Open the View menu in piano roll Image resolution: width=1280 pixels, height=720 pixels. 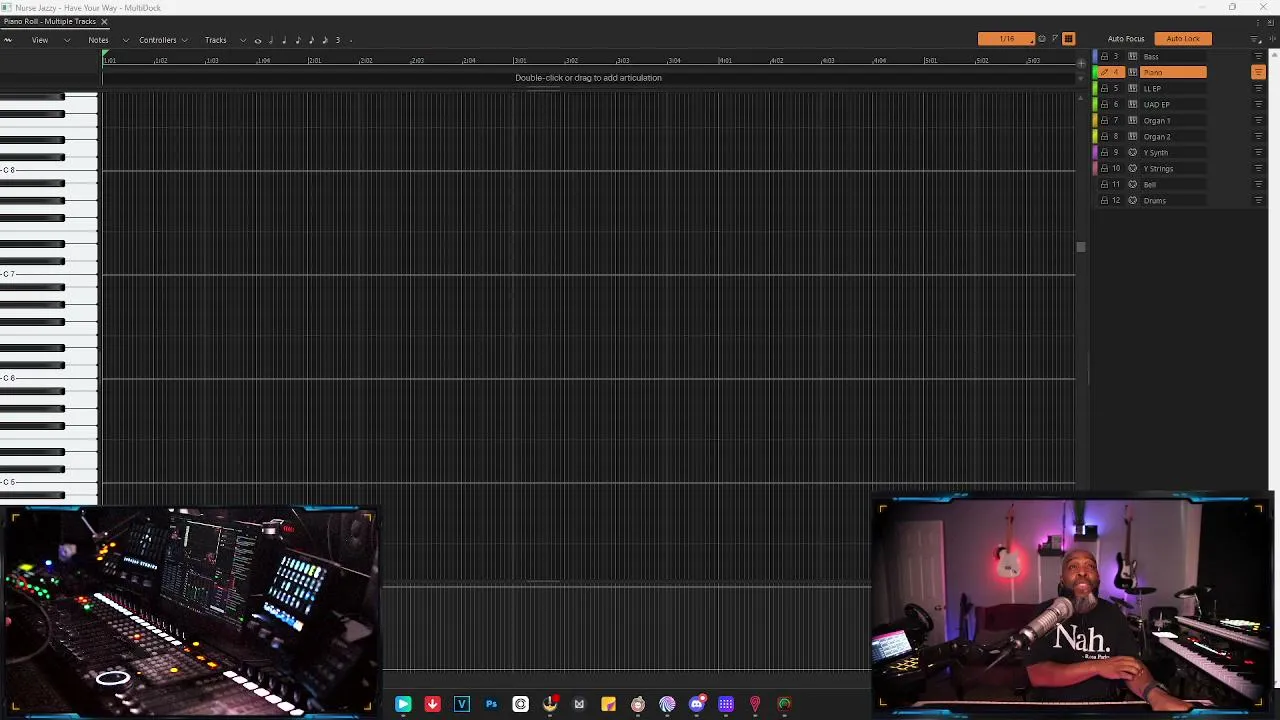pyautogui.click(x=40, y=40)
